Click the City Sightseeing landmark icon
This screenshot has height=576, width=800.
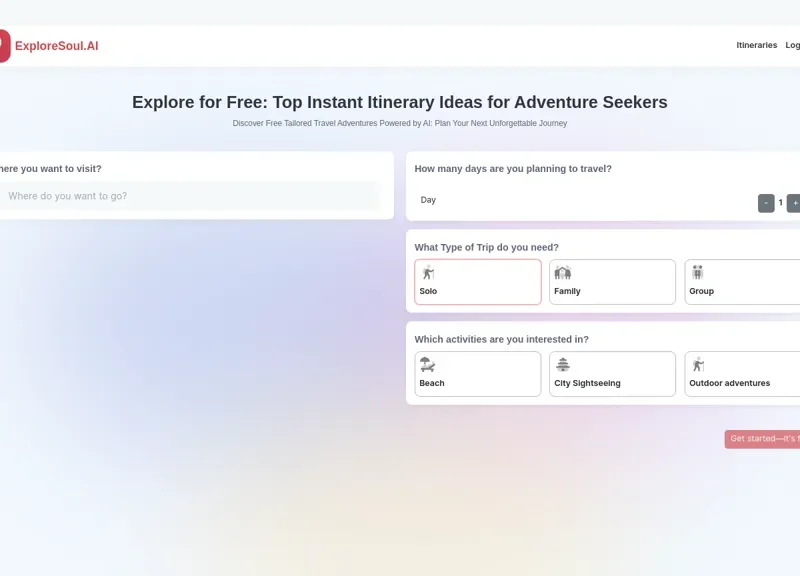point(562,364)
